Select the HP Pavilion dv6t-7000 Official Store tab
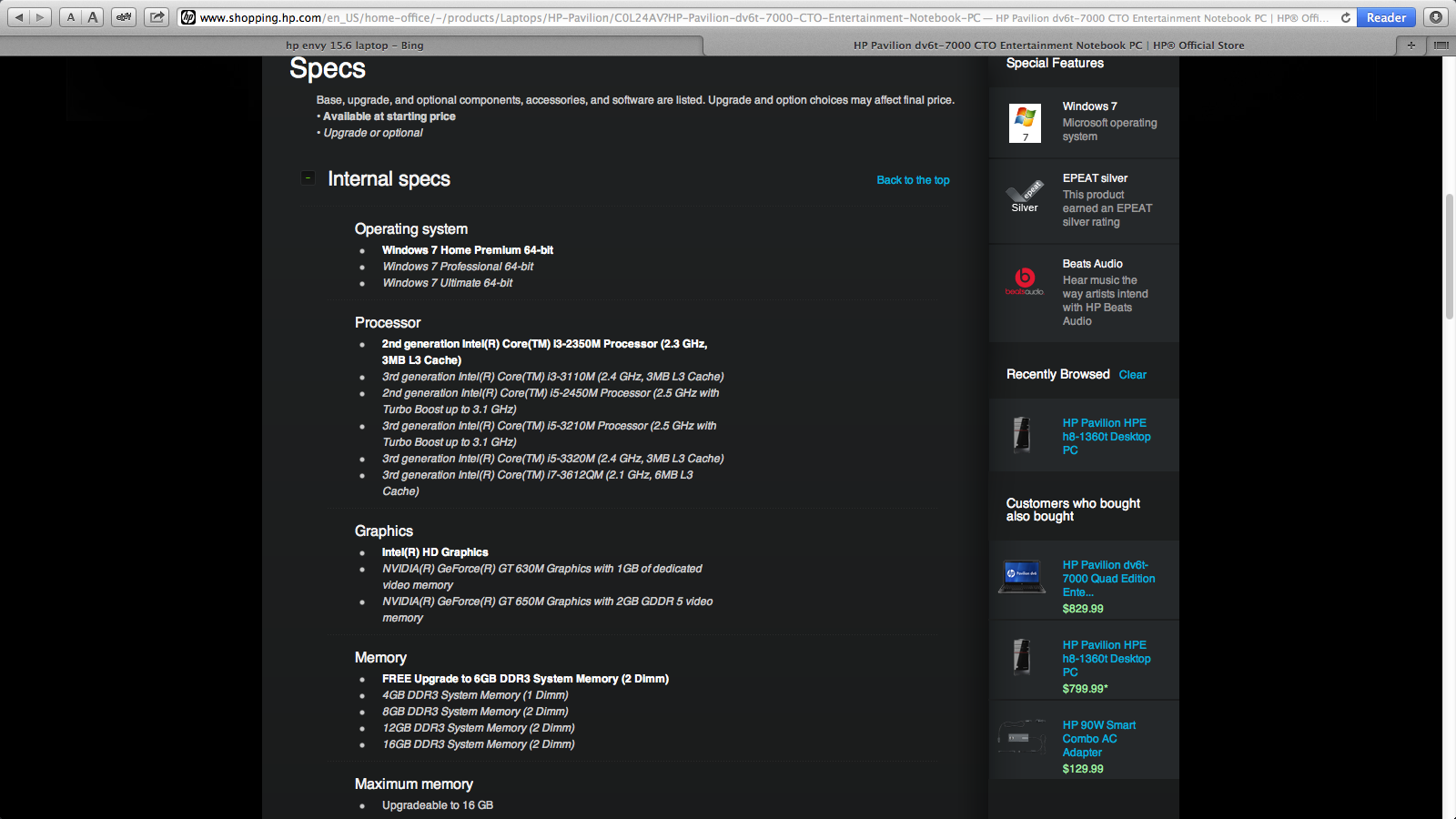The image size is (1456, 819). [x=1048, y=45]
